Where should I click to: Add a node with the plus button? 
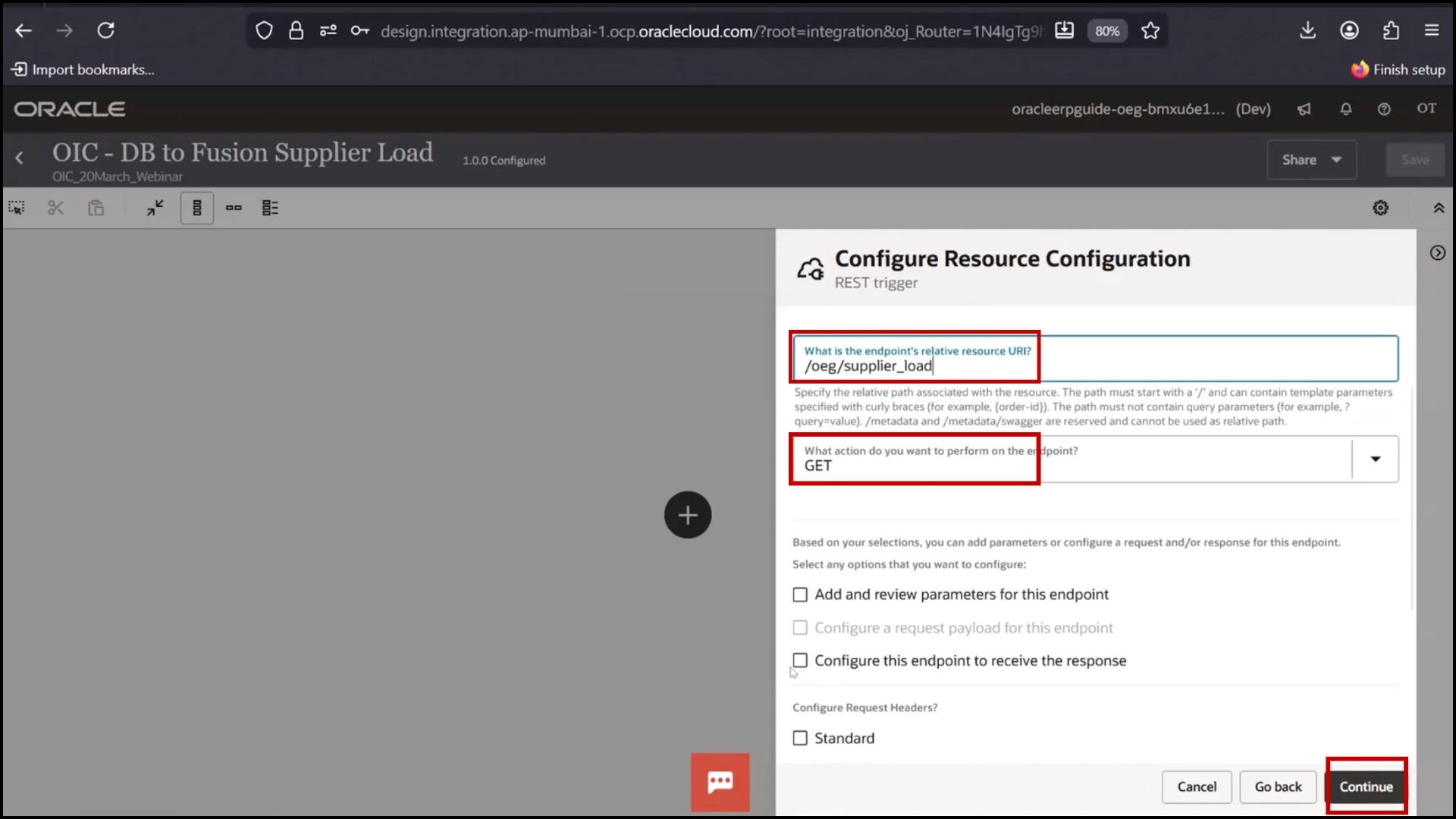click(688, 516)
